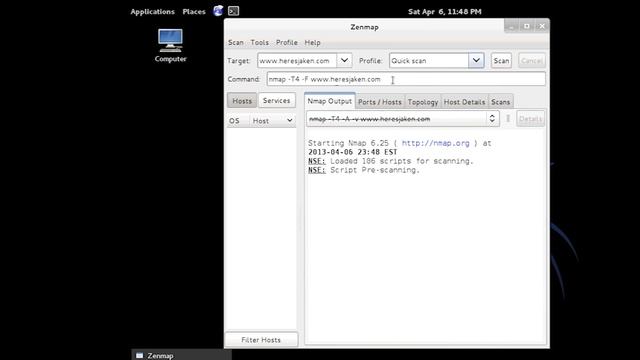Expand the Profile dropdown arrow
640x360 pixels.
[x=476, y=60]
